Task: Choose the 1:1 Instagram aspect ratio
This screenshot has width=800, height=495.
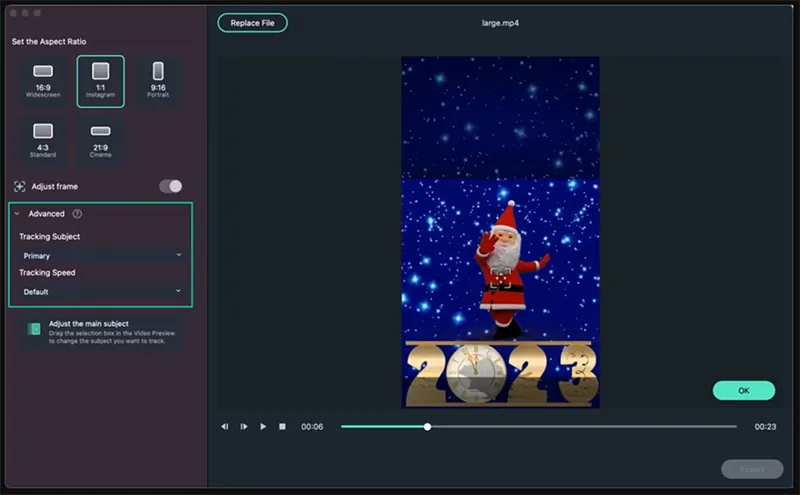Action: click(101, 81)
